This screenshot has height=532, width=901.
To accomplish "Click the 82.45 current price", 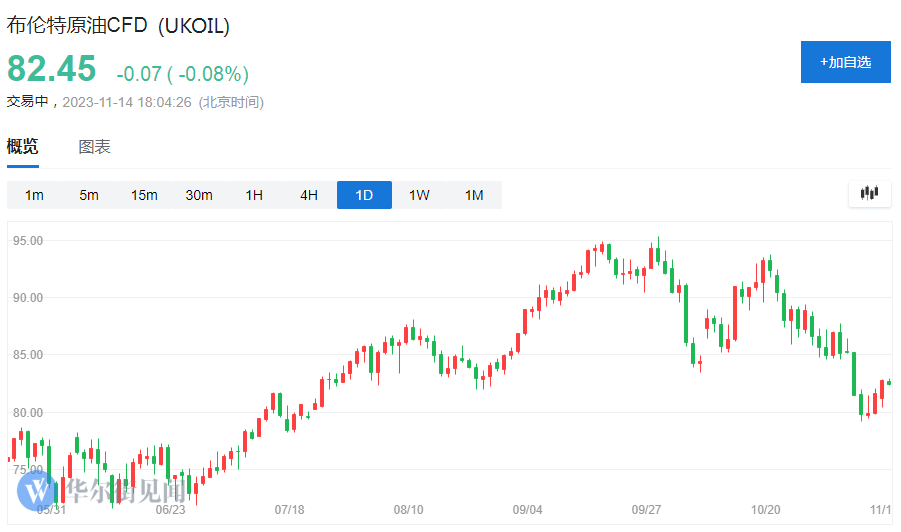I will (x=52, y=69).
